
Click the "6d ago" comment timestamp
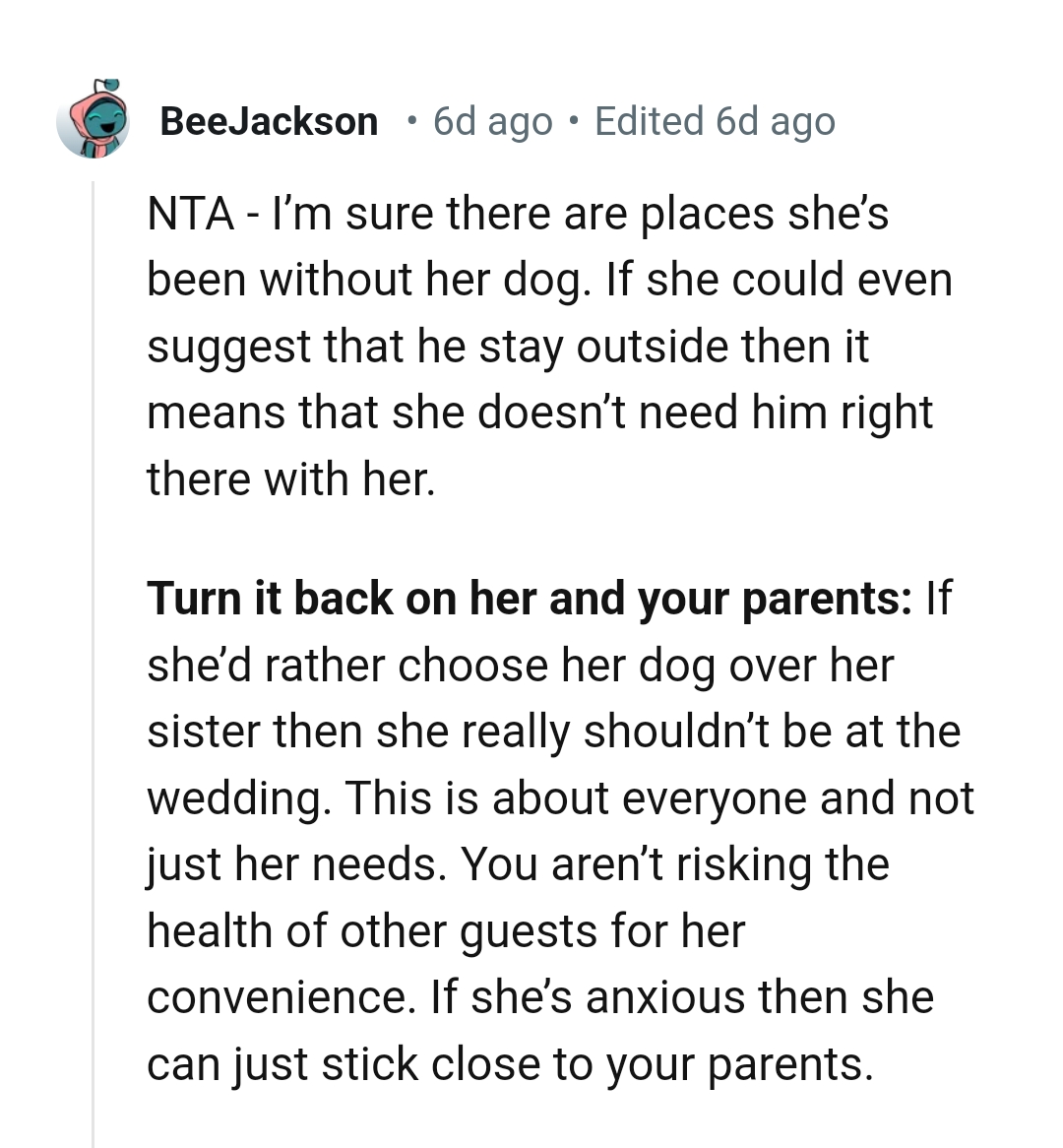tap(492, 121)
